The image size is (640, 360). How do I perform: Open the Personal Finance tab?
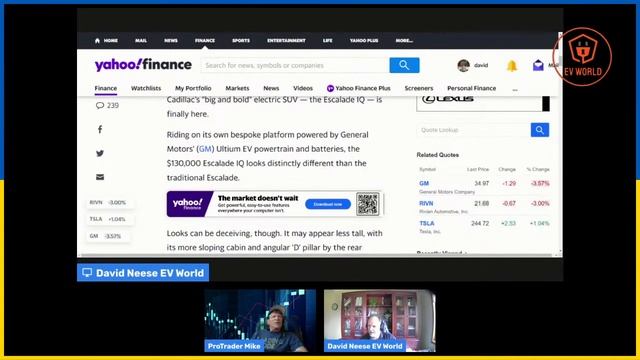click(471, 88)
